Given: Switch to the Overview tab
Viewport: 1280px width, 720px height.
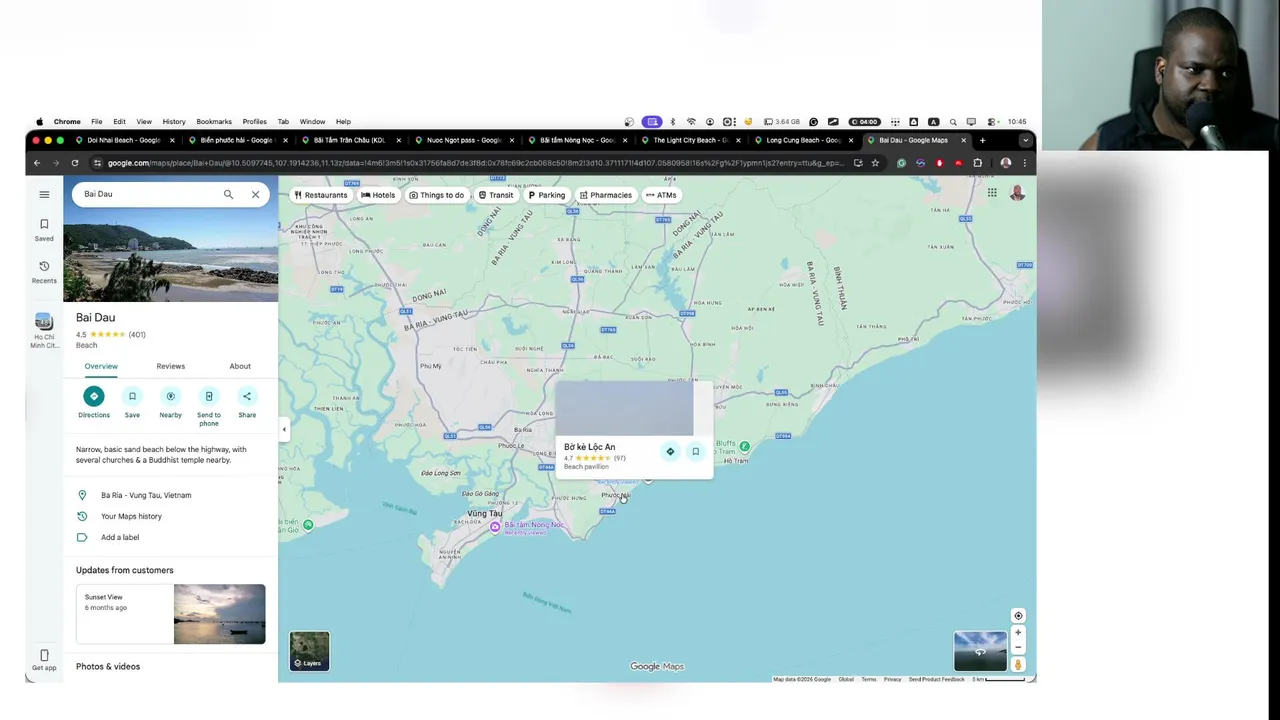Looking at the screenshot, I should pyautogui.click(x=101, y=366).
